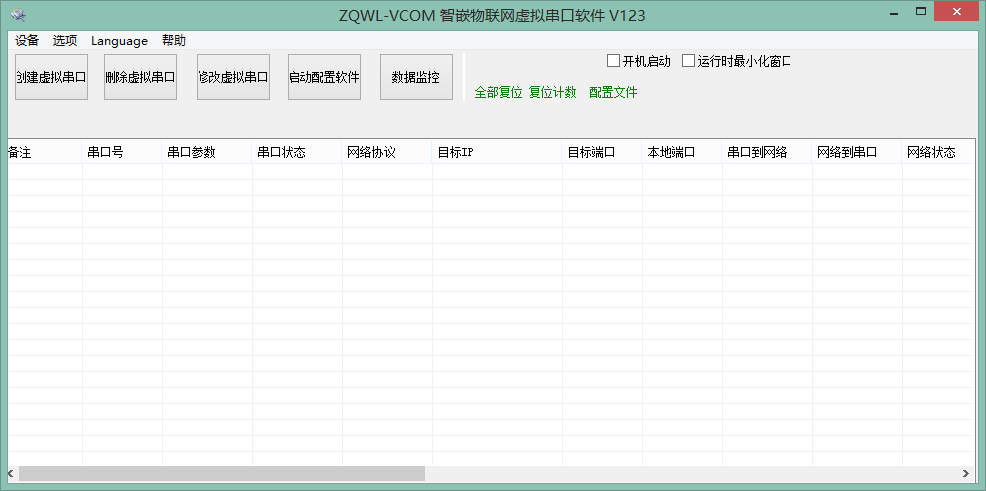Viewport: 986px width, 491px height.
Task: Click the 复位计数 link
Action: (x=553, y=92)
